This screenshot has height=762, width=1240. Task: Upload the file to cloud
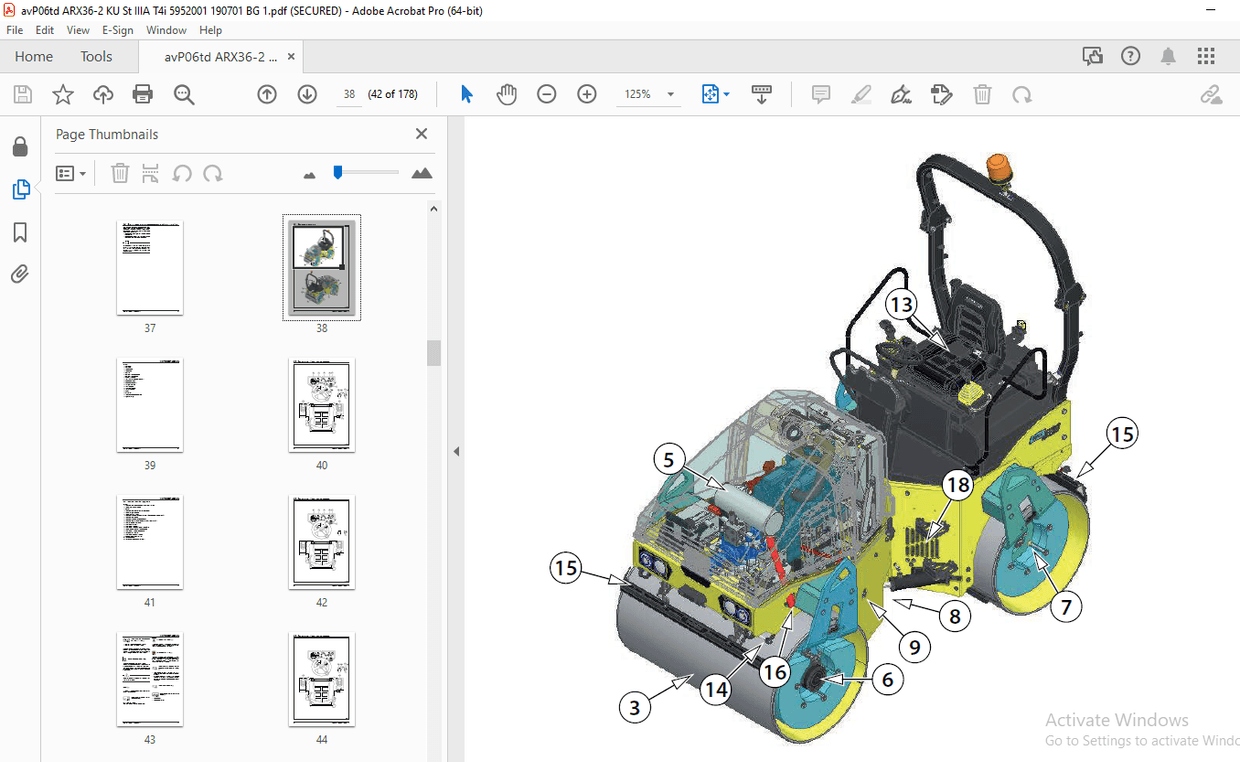tap(103, 95)
